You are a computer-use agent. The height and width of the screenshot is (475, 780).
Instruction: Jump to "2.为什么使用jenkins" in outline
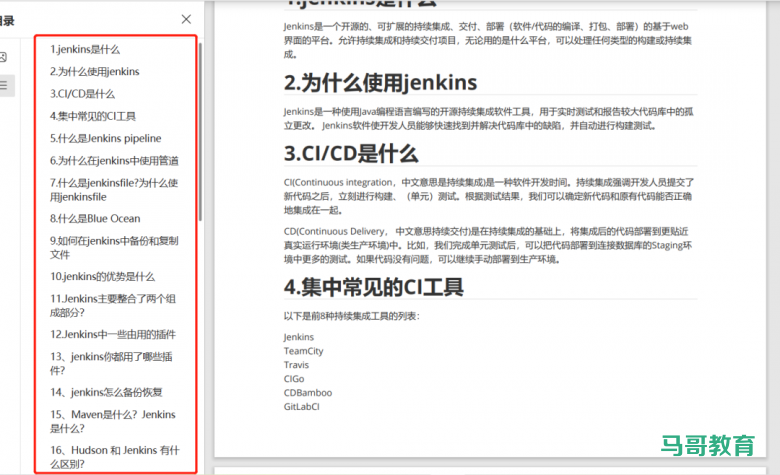point(95,71)
